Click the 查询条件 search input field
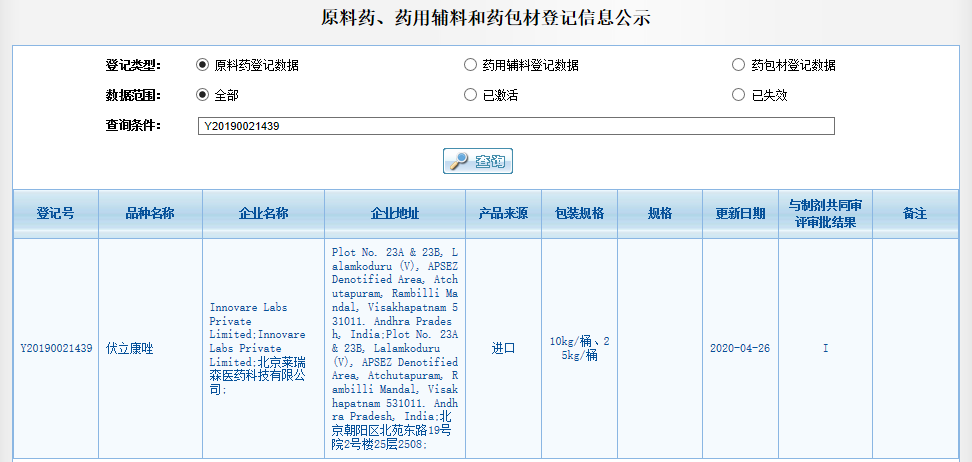Screen dimensions: 972x462 point(516,126)
